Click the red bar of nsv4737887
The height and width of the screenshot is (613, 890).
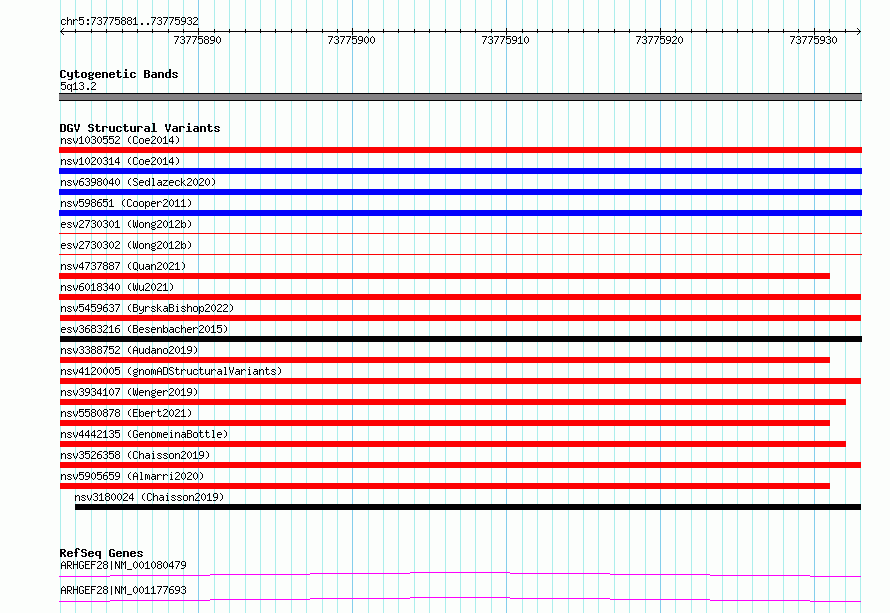pyautogui.click(x=444, y=276)
